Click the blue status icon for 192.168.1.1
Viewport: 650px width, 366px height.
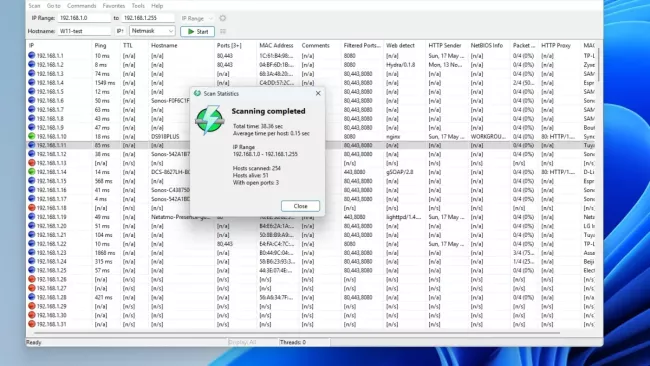(32, 55)
